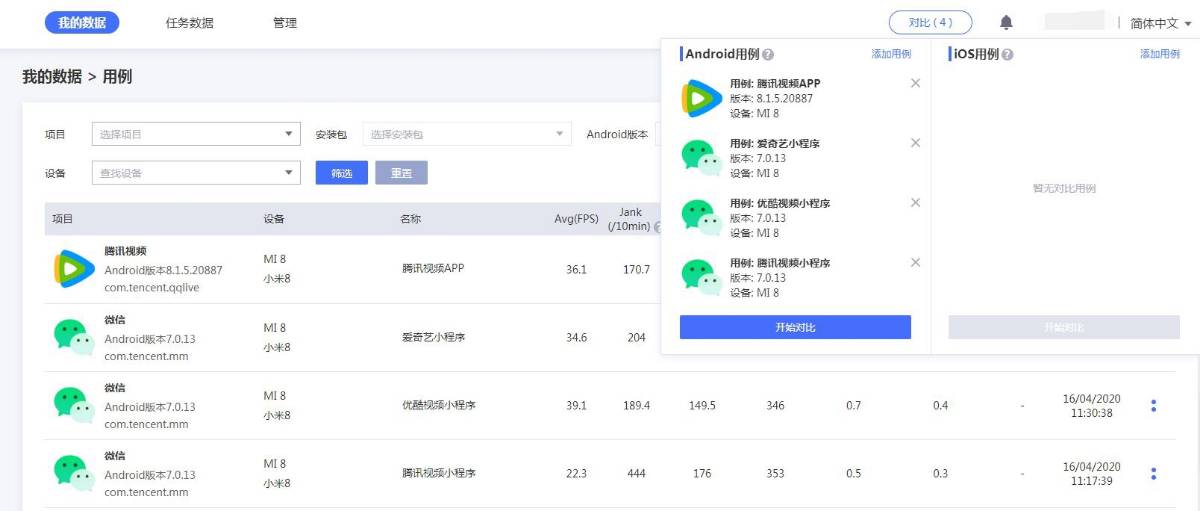
Task: Click the 16/04/2020 11:30:38 timestamp
Action: (x=1092, y=406)
